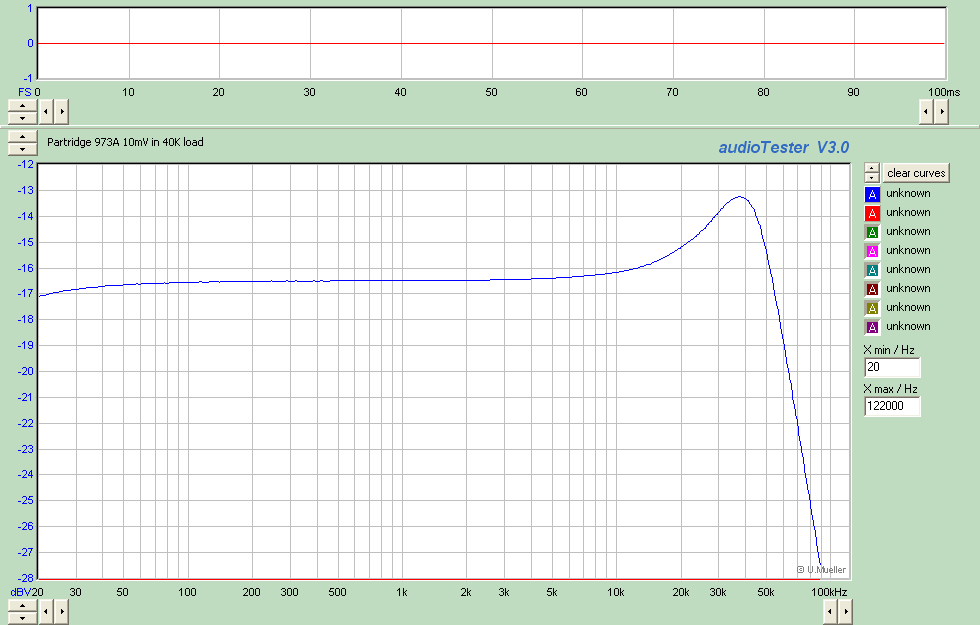
Task: Click the unknown label beside magenta icon
Action: (x=908, y=251)
